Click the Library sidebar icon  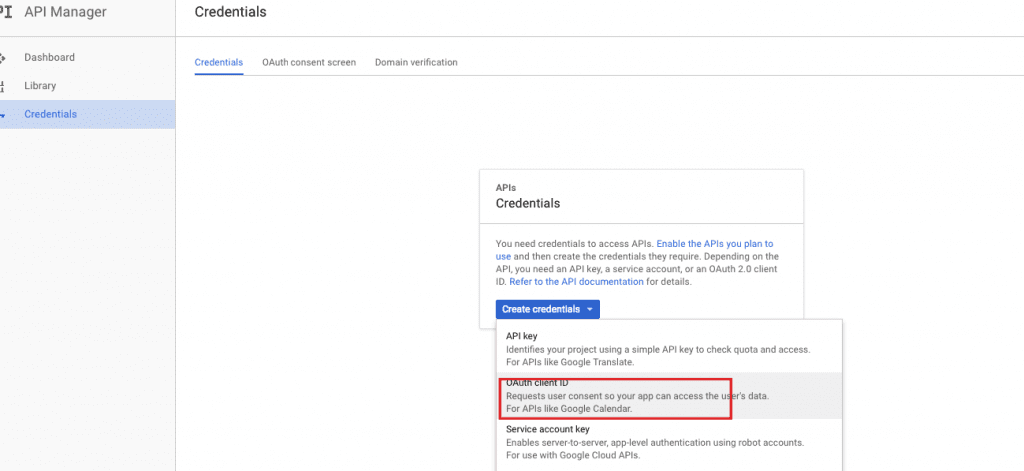pyautogui.click(x=3, y=86)
